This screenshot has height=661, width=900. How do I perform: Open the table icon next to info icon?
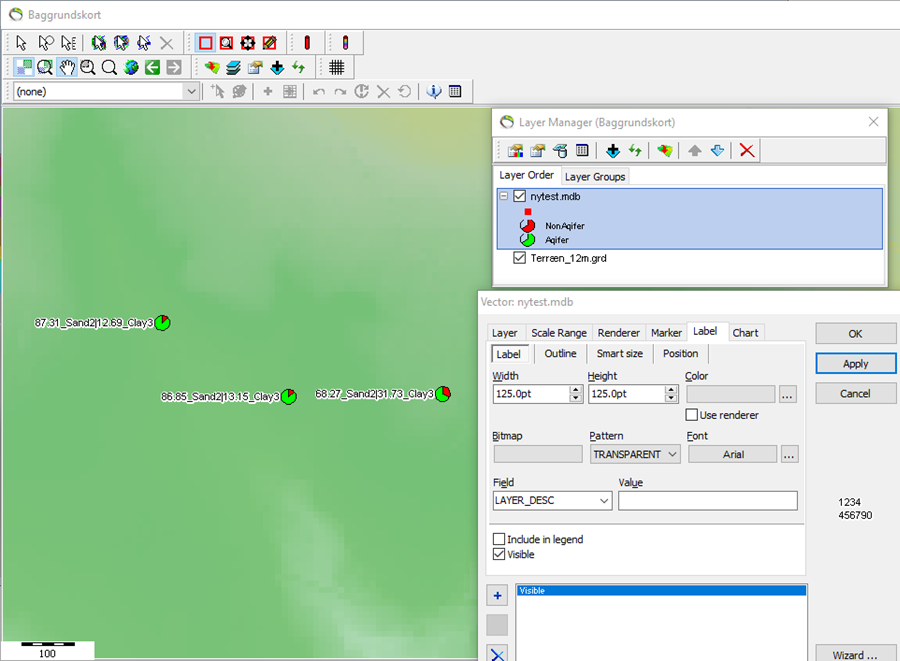pos(455,91)
